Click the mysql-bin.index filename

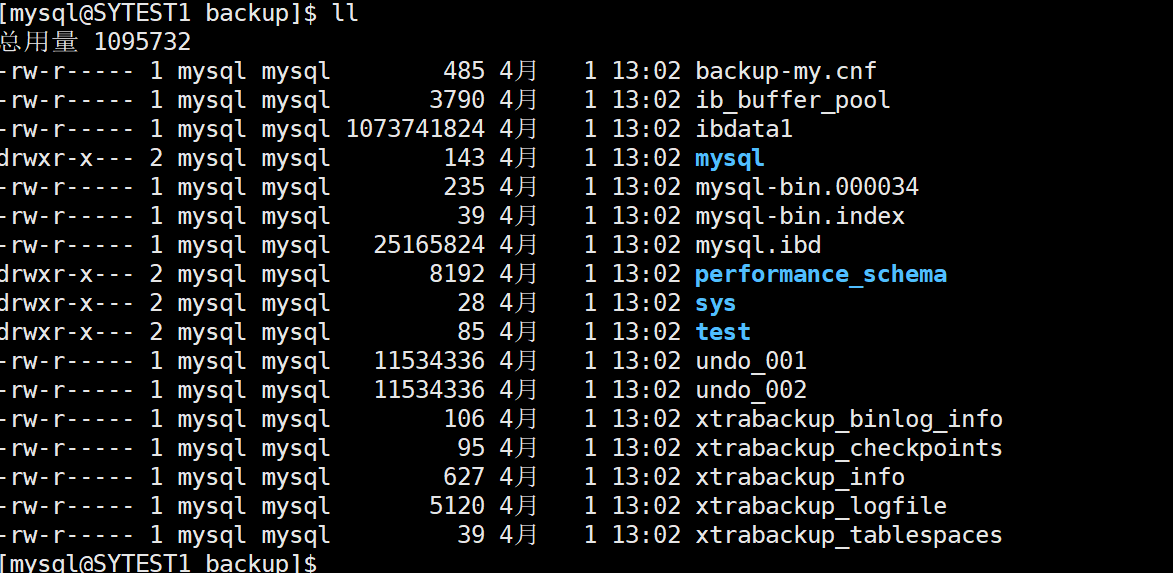tap(800, 216)
